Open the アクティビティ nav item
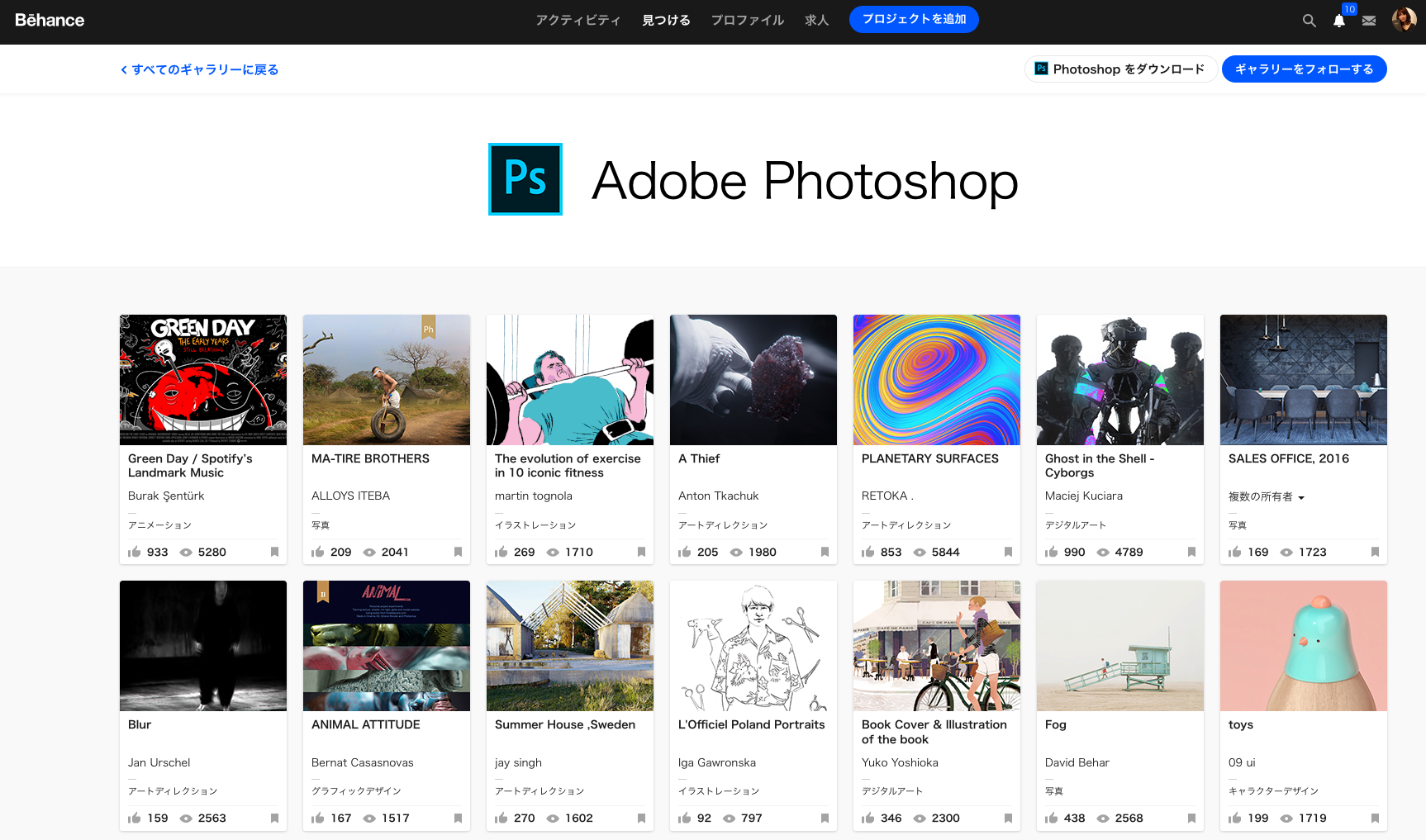The width and height of the screenshot is (1426, 840). tap(578, 20)
